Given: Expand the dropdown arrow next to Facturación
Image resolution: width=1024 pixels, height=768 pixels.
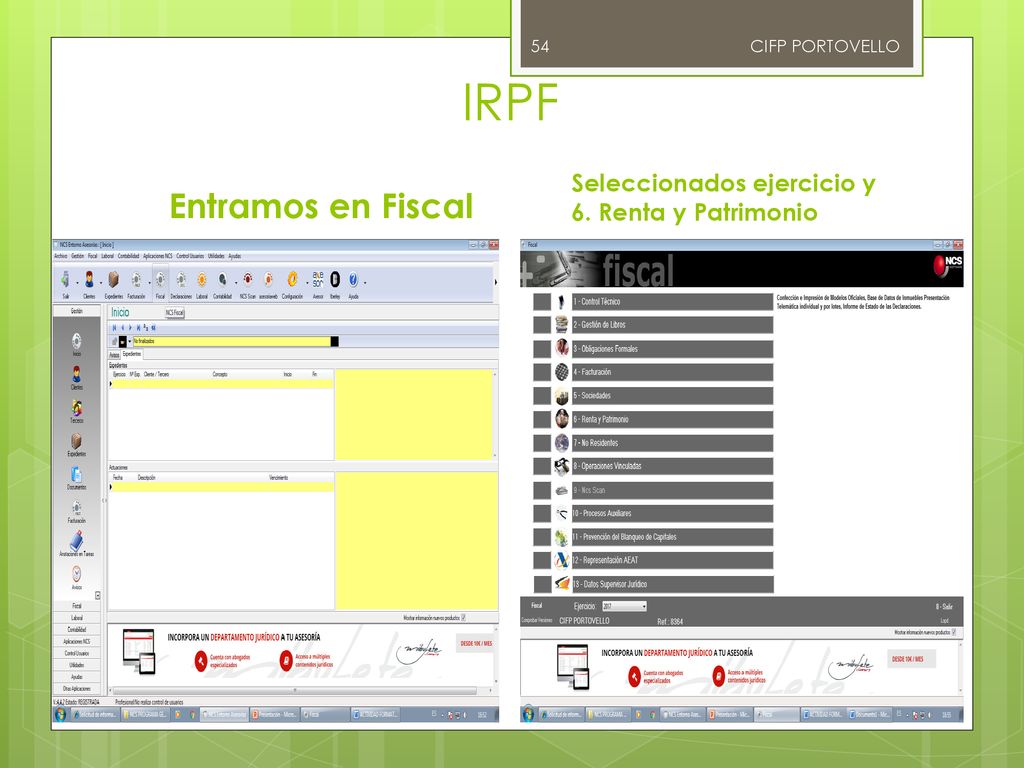Looking at the screenshot, I should click(x=150, y=283).
